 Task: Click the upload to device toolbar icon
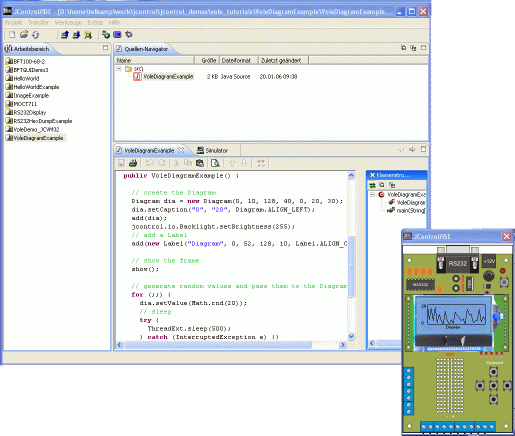point(65,34)
